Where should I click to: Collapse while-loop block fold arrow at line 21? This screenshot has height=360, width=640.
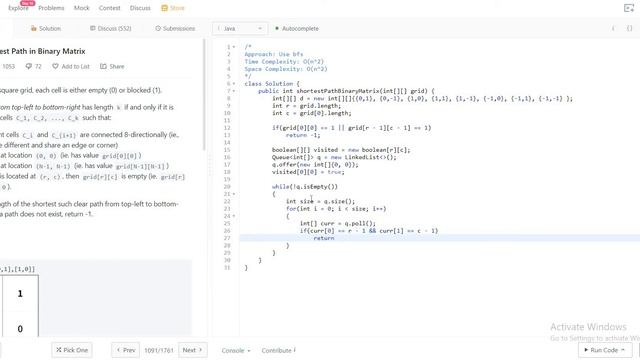(234, 194)
